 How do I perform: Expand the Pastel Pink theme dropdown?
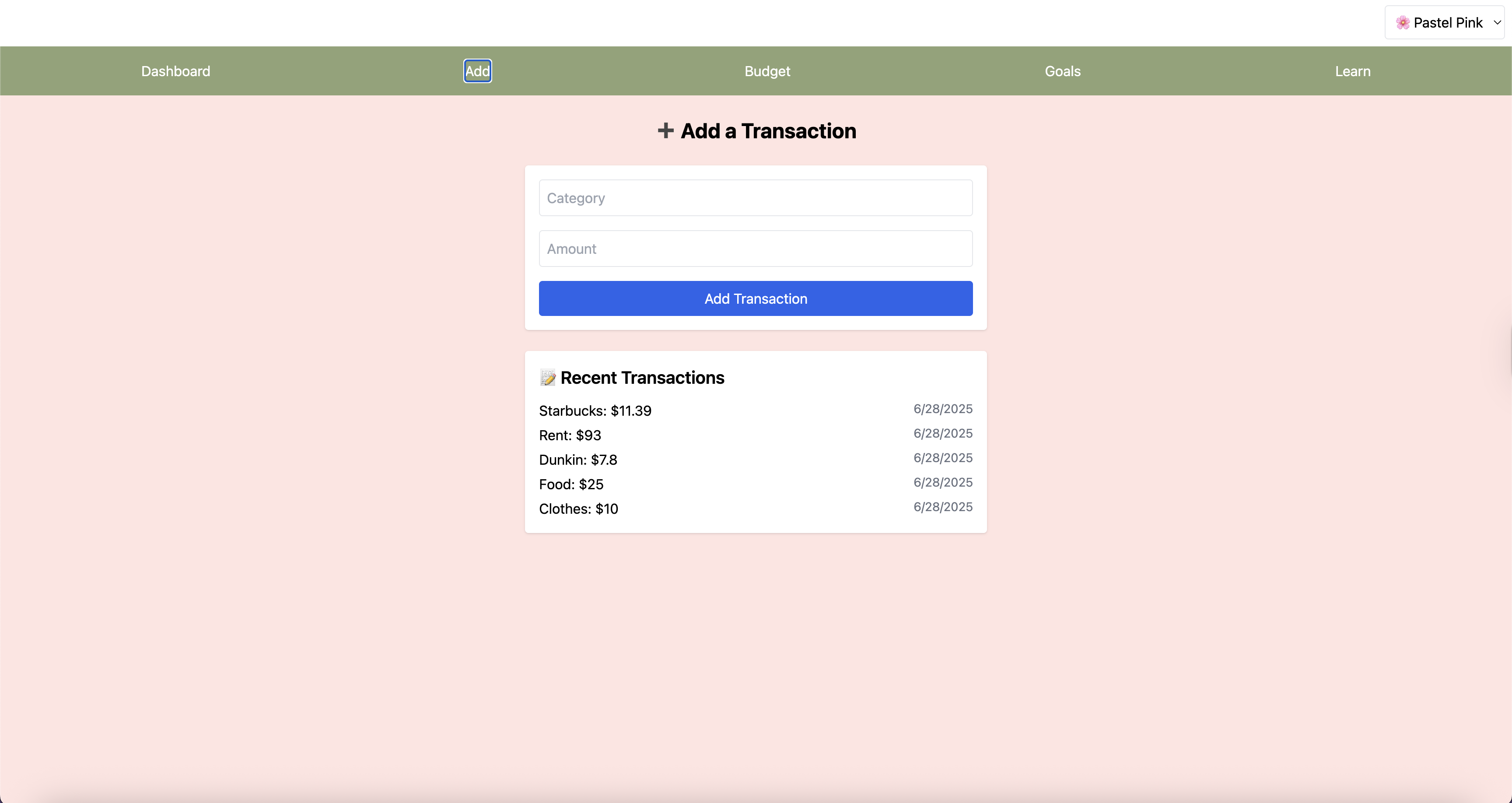click(1444, 23)
